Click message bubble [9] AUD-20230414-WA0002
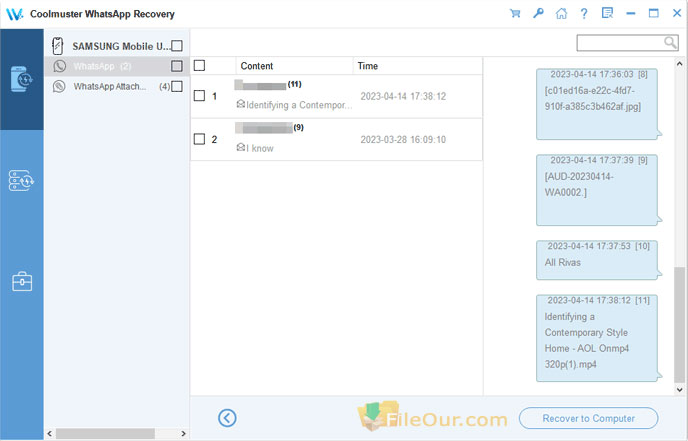This screenshot has height=441, width=688. tap(598, 190)
